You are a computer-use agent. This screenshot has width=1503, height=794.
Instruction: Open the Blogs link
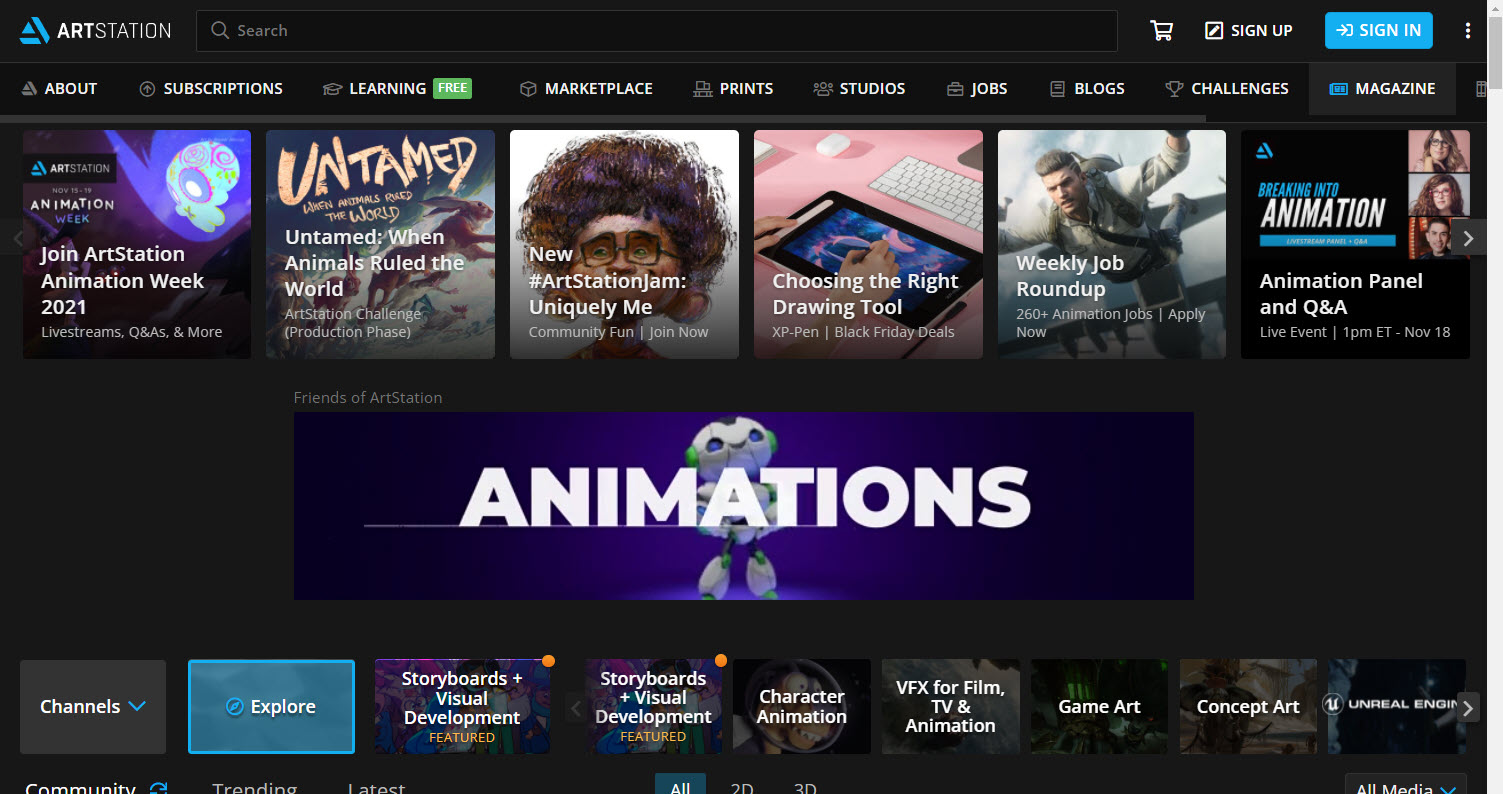point(1086,89)
